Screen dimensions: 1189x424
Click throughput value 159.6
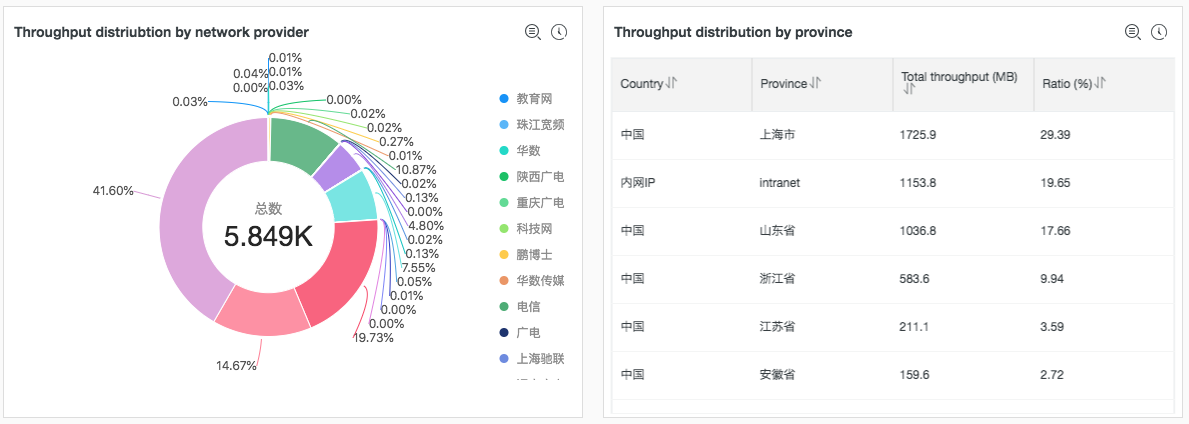(914, 374)
